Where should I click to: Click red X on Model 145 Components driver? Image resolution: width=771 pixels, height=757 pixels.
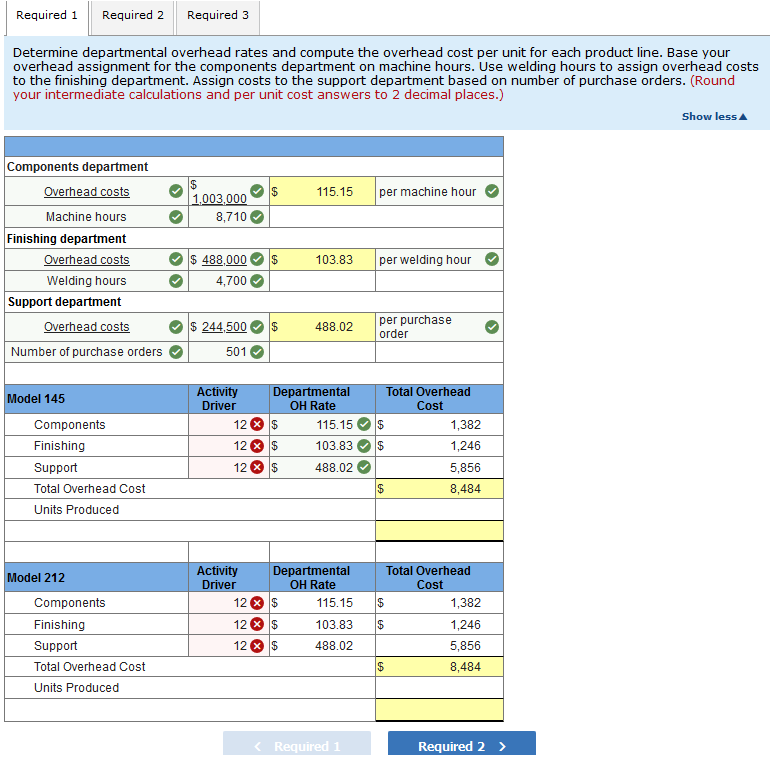tap(257, 424)
